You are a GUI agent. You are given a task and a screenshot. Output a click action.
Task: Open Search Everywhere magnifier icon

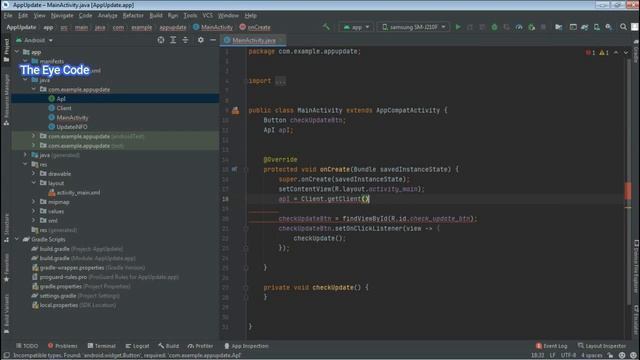pos(623,27)
